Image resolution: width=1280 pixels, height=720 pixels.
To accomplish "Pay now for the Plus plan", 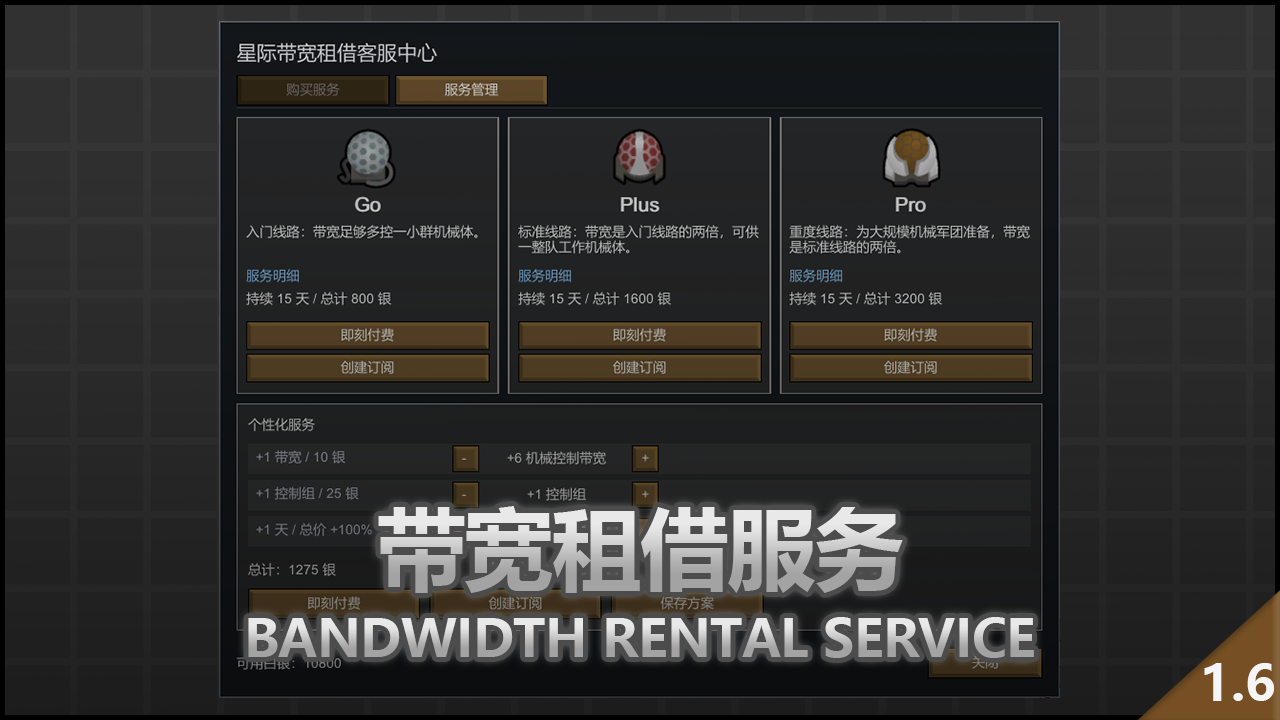I will tap(639, 335).
